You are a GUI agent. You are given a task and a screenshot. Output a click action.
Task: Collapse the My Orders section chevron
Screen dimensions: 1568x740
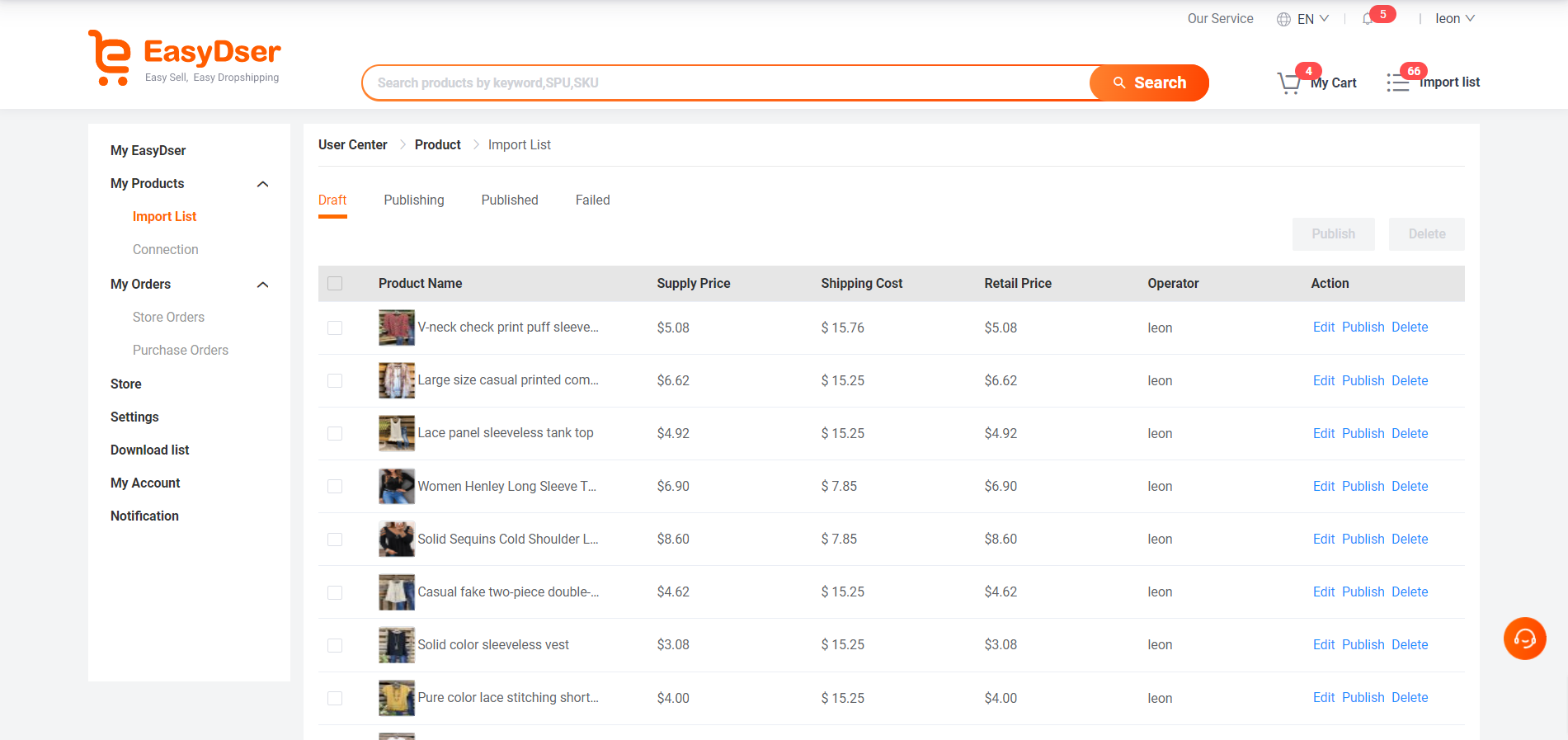263,285
